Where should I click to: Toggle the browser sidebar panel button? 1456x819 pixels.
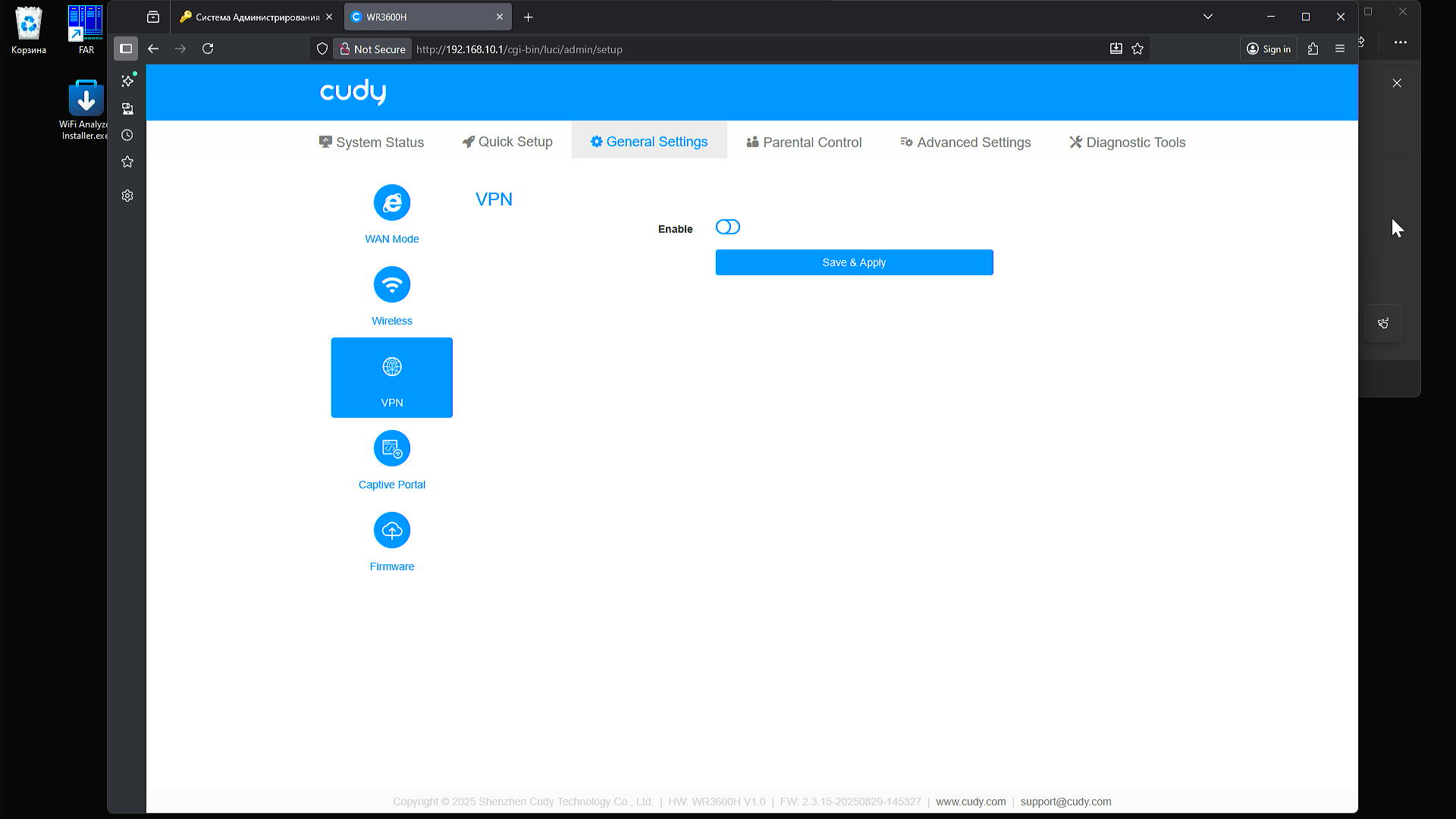(126, 49)
